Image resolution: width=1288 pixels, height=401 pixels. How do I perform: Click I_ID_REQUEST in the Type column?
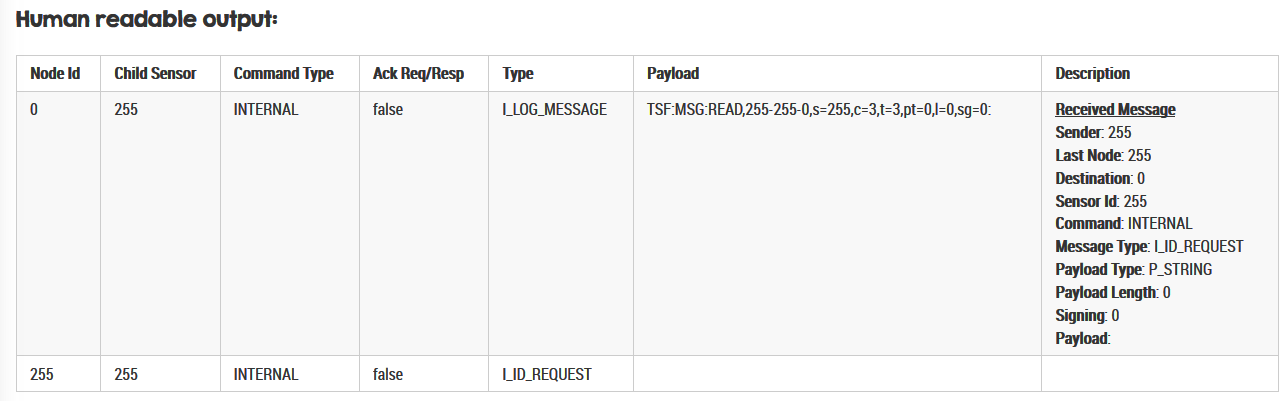coord(546,375)
